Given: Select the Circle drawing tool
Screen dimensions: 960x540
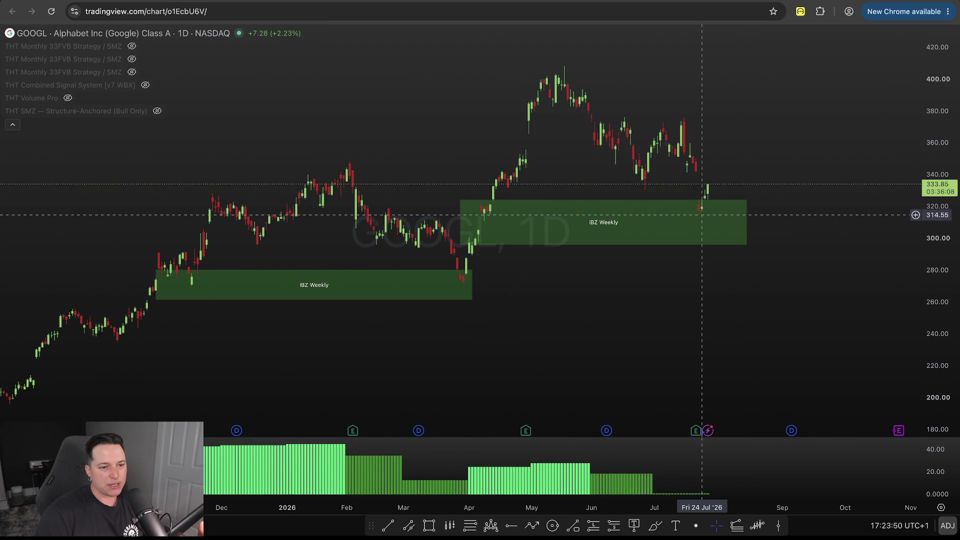Looking at the screenshot, I should click(552, 525).
